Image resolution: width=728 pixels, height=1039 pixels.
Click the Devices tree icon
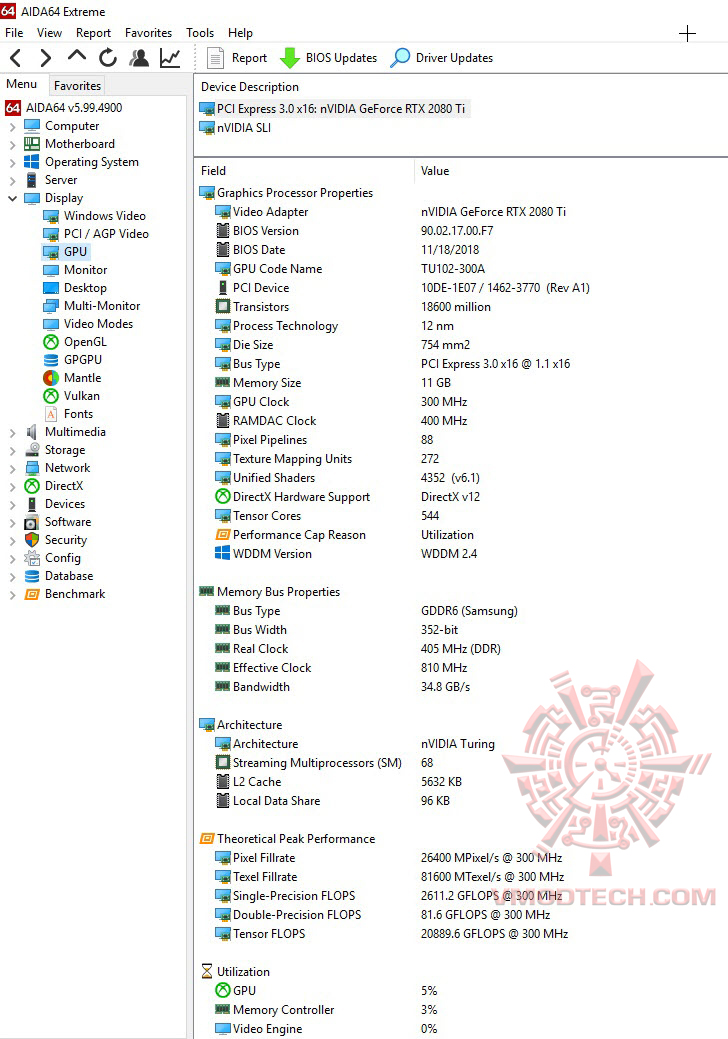coord(32,504)
